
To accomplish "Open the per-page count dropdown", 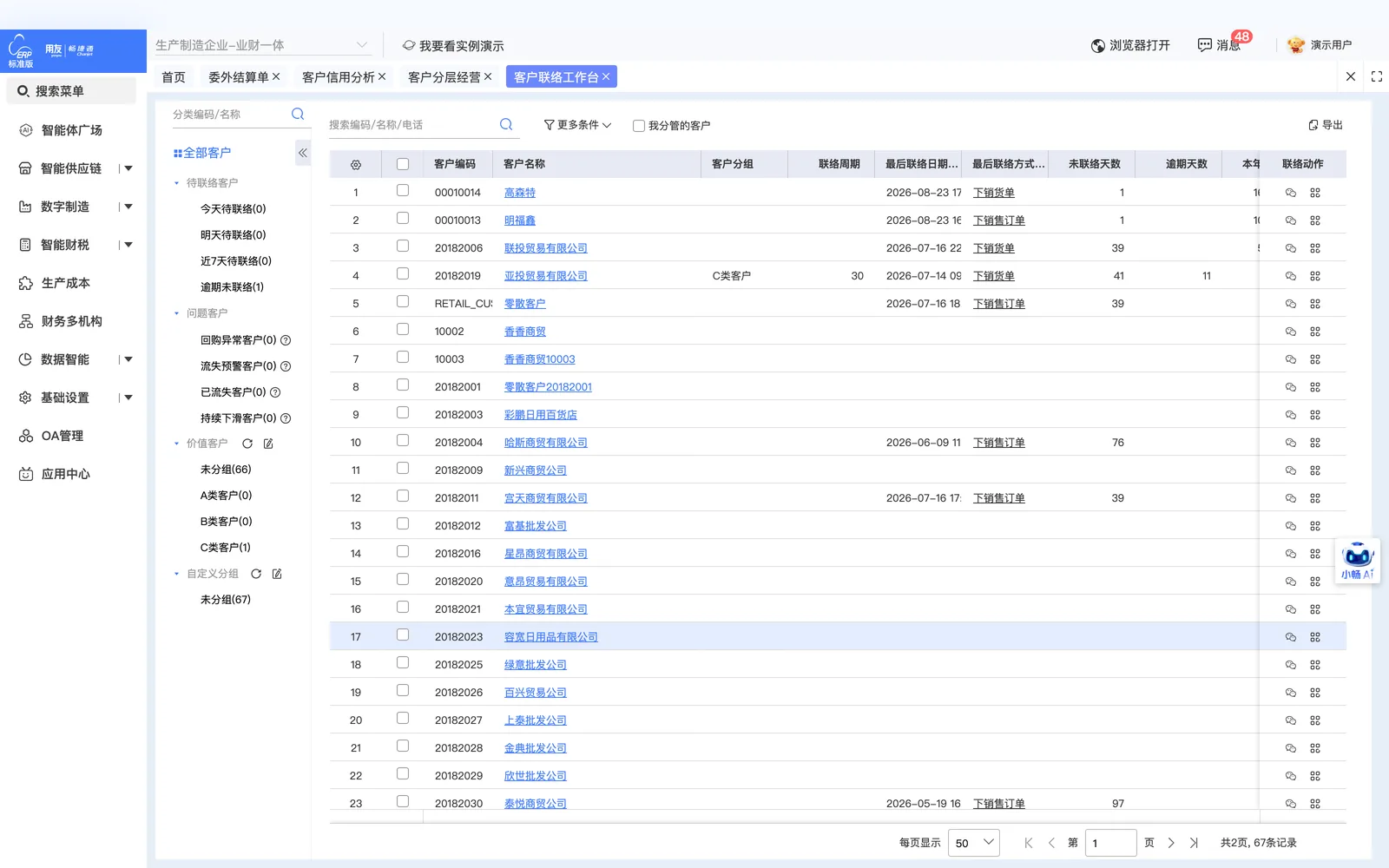I will (x=974, y=843).
